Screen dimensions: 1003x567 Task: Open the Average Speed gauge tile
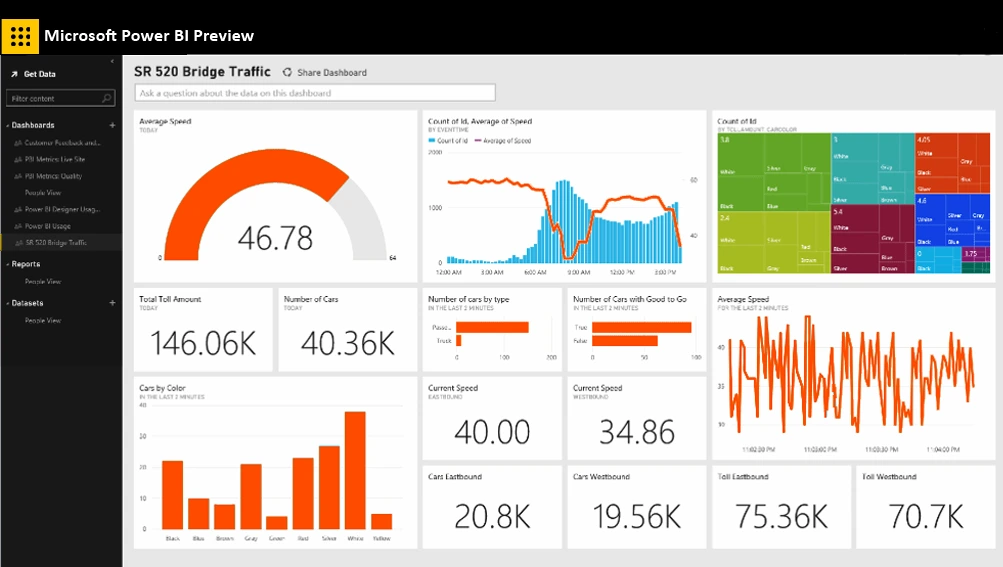275,196
